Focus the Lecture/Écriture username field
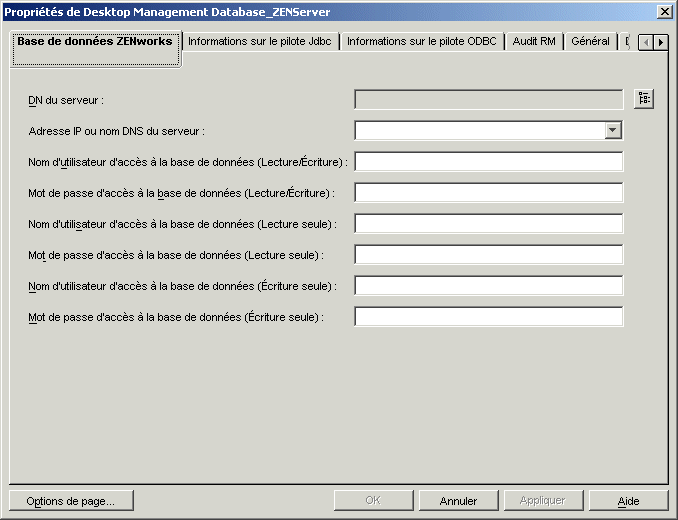 point(489,162)
